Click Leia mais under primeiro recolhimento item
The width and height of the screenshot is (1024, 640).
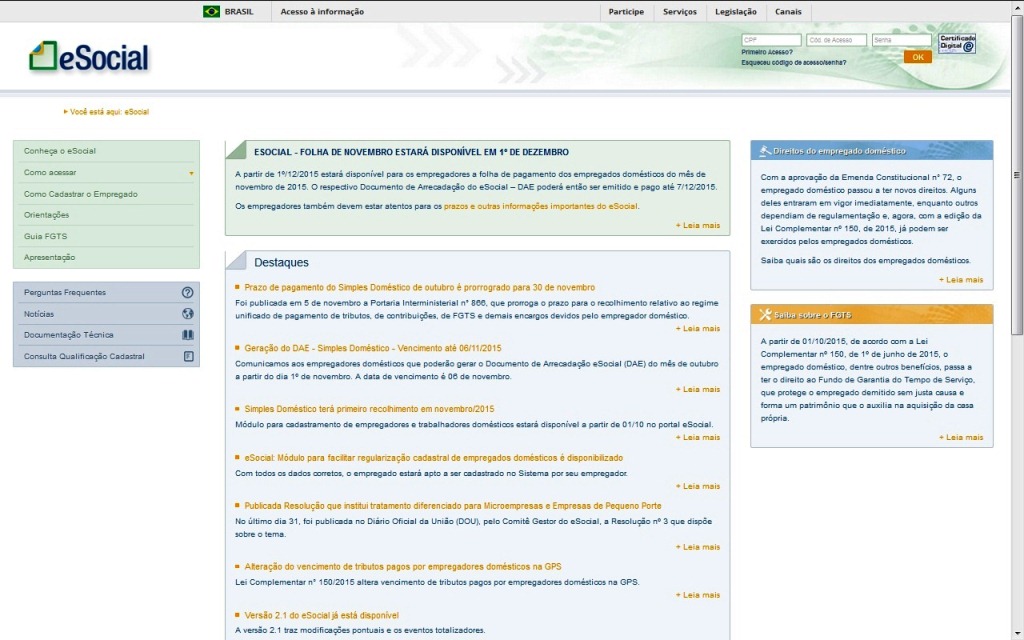698,438
